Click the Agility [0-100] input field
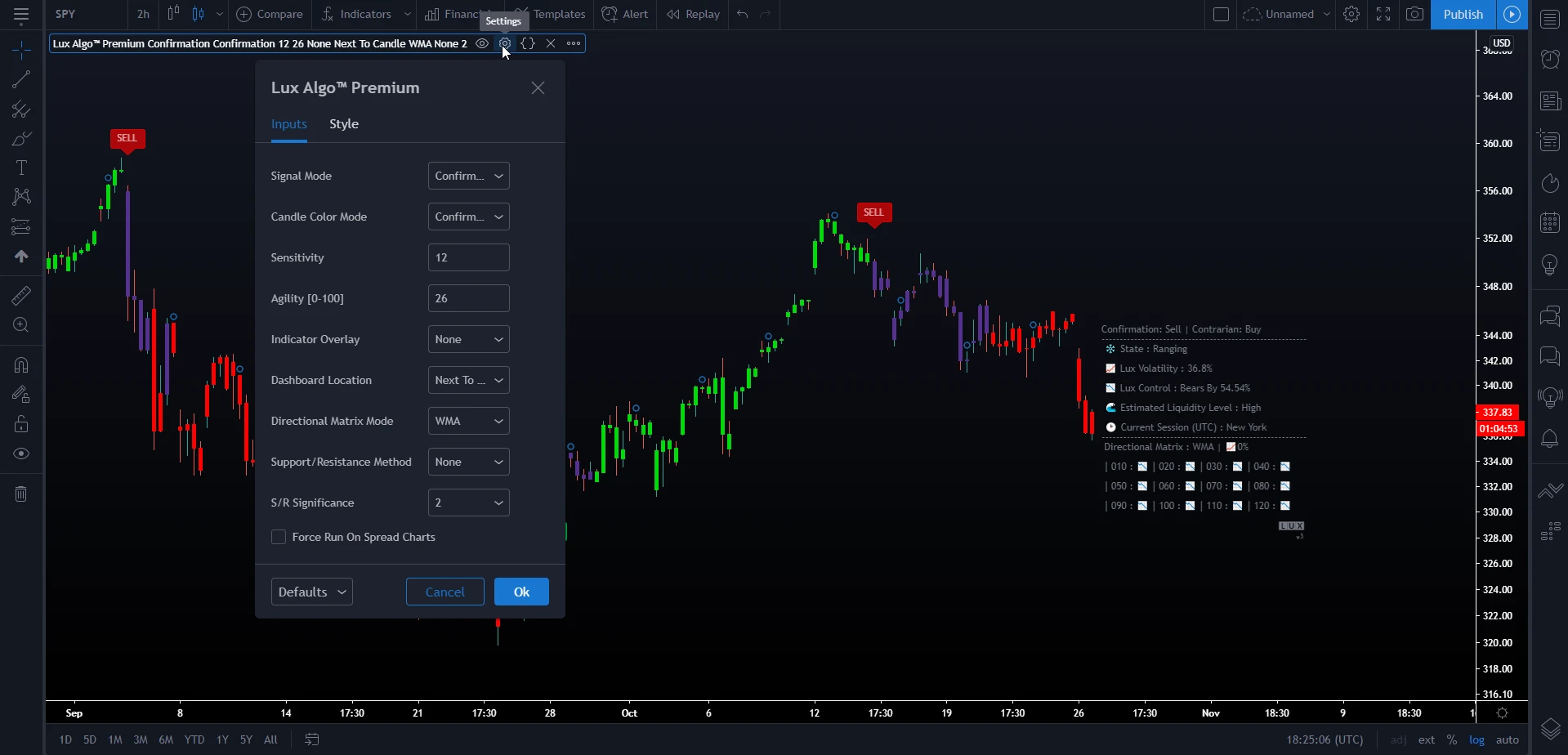 [x=469, y=298]
